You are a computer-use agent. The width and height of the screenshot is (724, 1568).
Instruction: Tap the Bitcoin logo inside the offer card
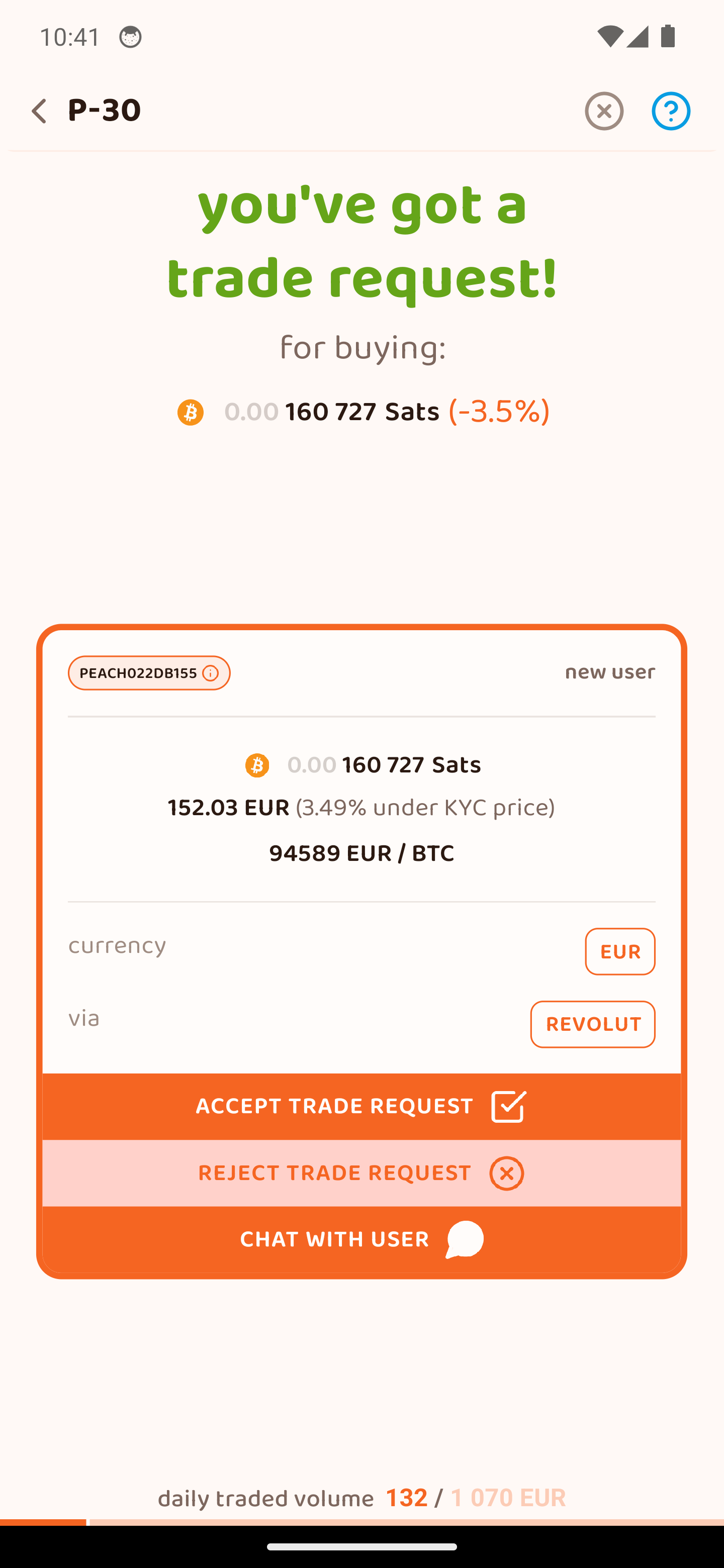(x=257, y=765)
